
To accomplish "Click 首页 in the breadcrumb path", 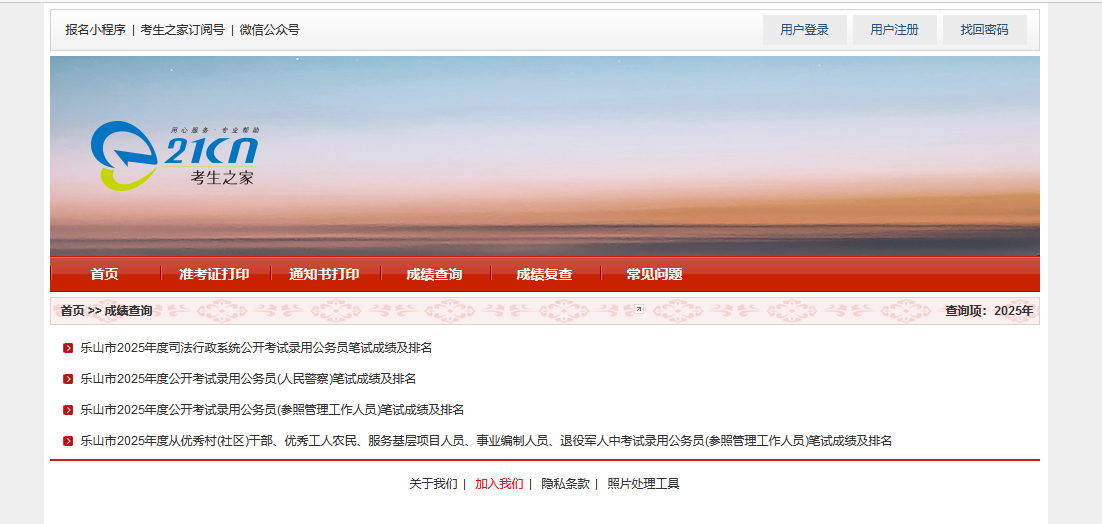I will 72,310.
